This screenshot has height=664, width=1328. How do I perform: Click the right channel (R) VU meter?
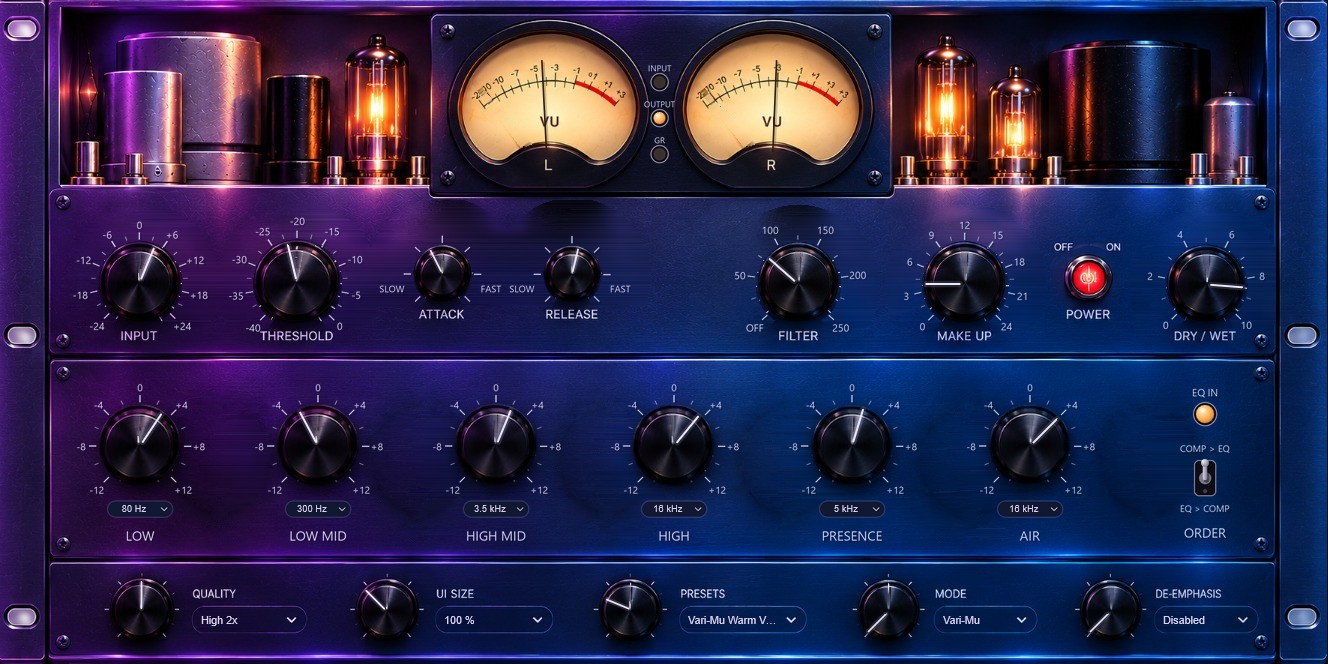coord(771,106)
